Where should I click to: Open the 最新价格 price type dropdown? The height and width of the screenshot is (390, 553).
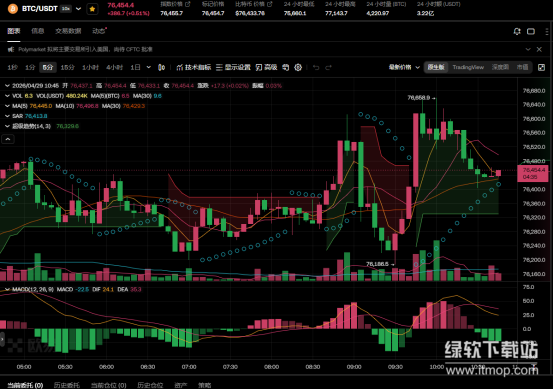pos(404,67)
